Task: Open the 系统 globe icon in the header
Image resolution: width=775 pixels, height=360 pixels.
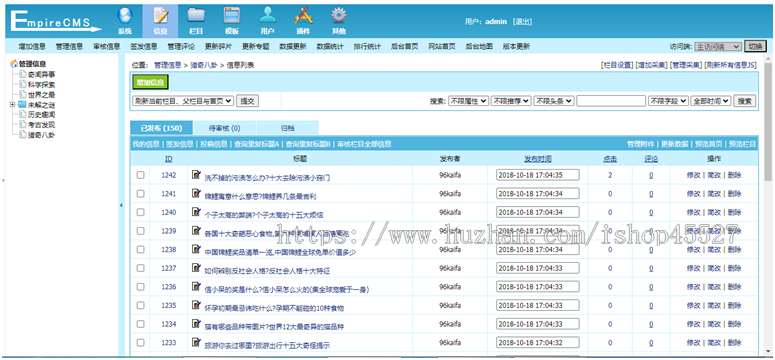Action: (125, 16)
